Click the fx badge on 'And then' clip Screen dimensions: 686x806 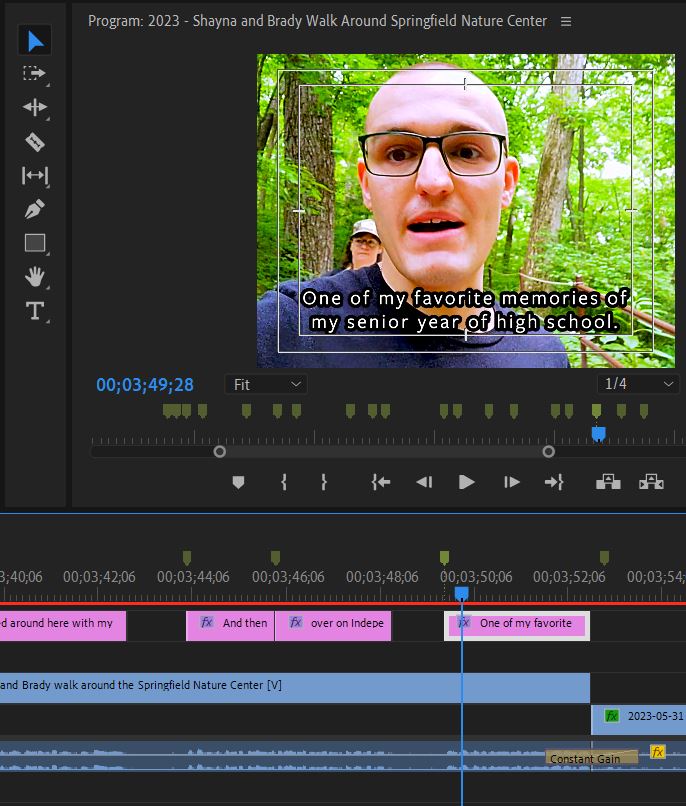pyautogui.click(x=207, y=622)
